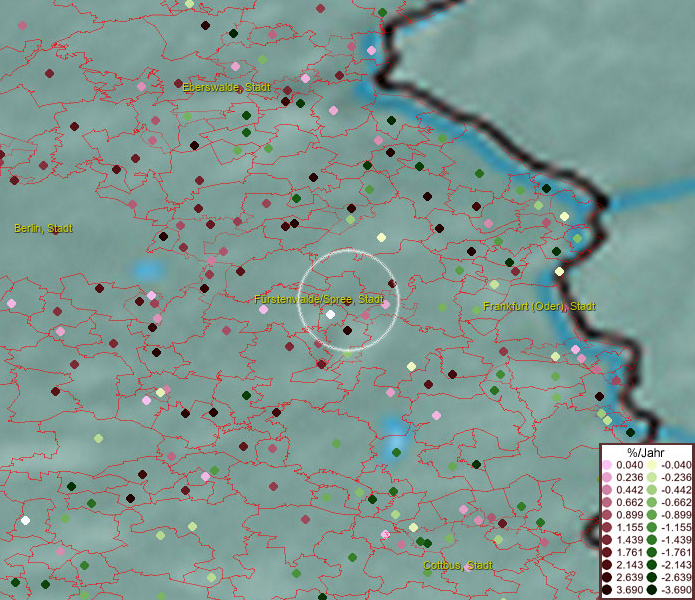Click the legend swatch for -1.155
The image size is (695, 600).
point(652,527)
